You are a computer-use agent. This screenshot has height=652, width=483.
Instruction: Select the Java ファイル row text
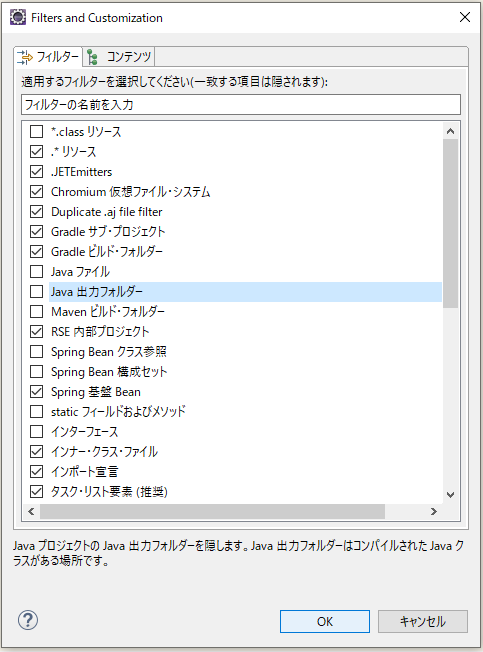click(x=80, y=272)
